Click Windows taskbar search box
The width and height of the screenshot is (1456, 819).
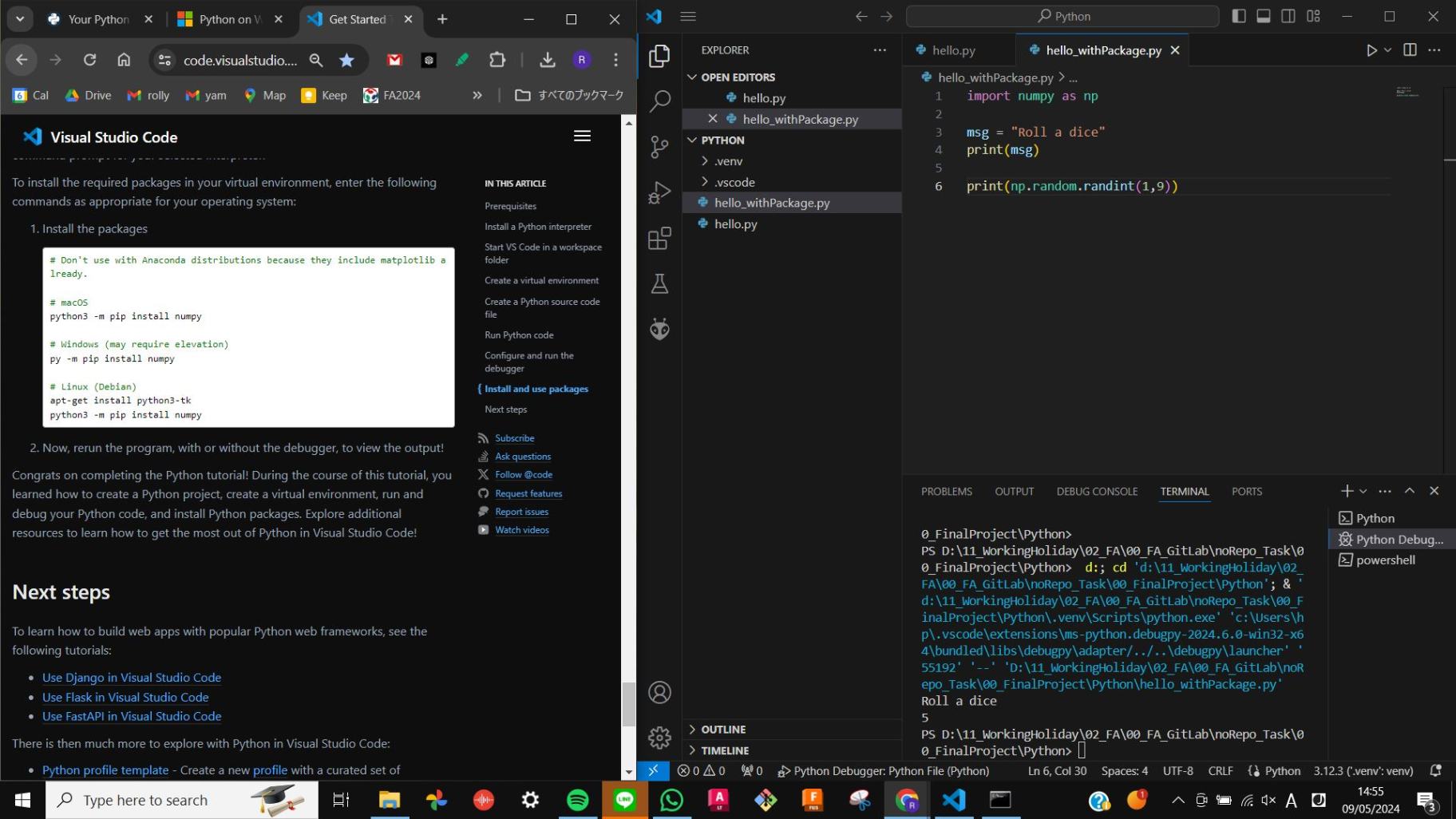point(182,800)
